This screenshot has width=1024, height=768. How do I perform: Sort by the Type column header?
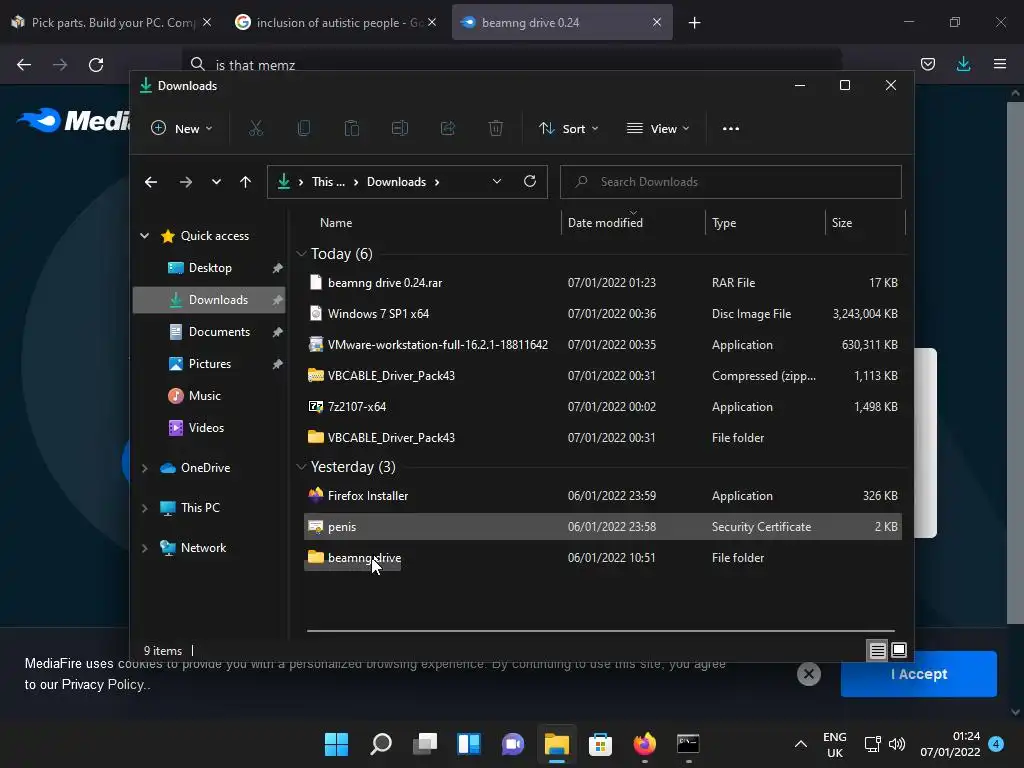point(724,223)
